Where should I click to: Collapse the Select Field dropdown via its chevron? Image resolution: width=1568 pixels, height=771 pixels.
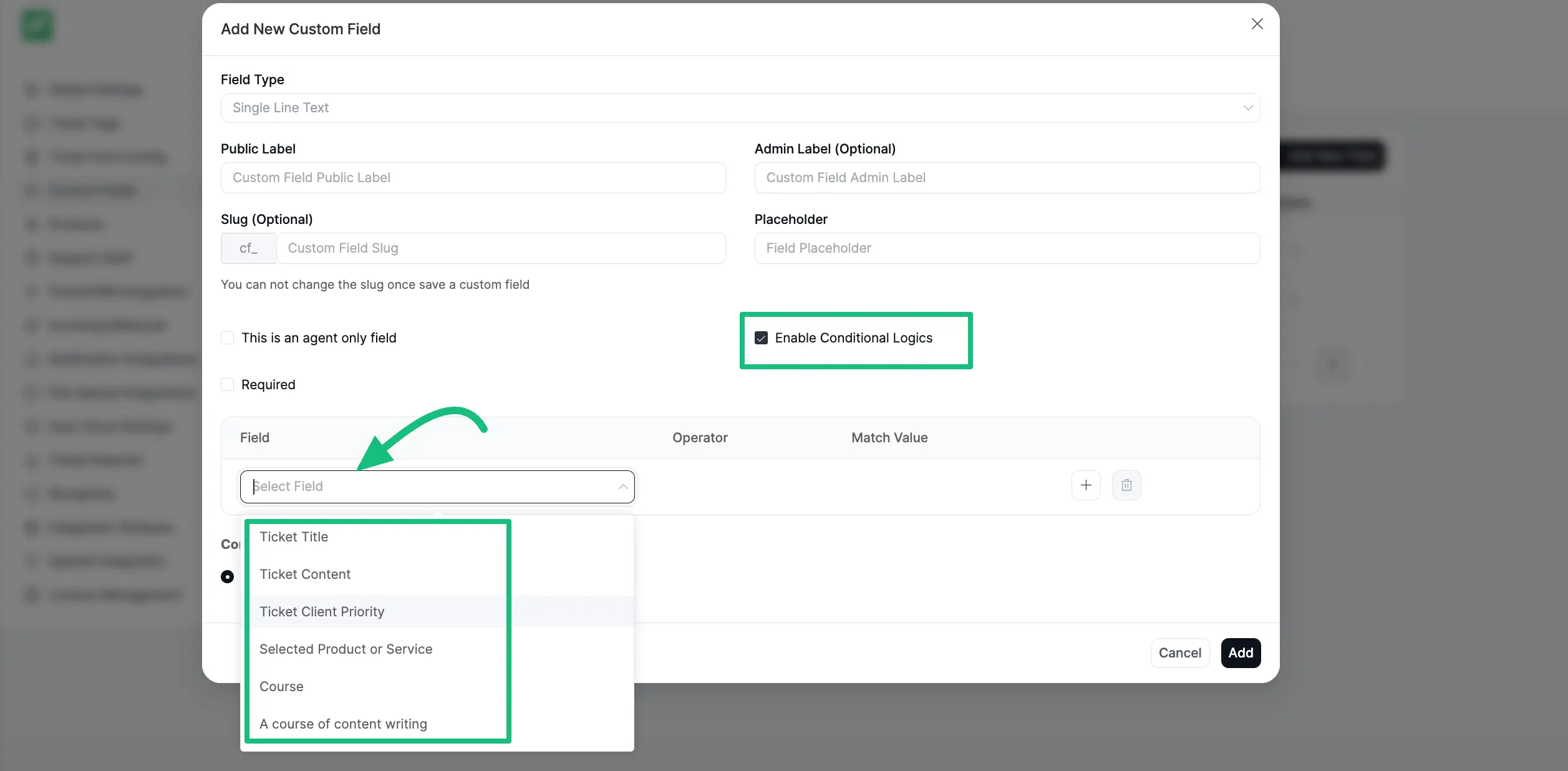click(622, 487)
